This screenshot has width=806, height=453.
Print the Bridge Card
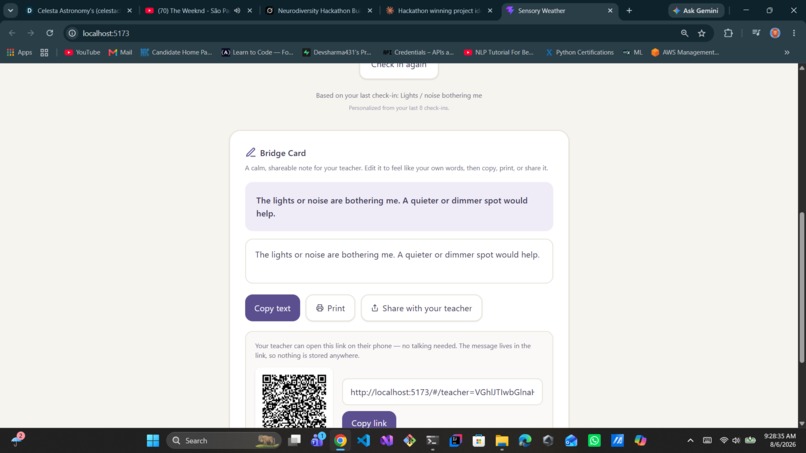pos(330,308)
